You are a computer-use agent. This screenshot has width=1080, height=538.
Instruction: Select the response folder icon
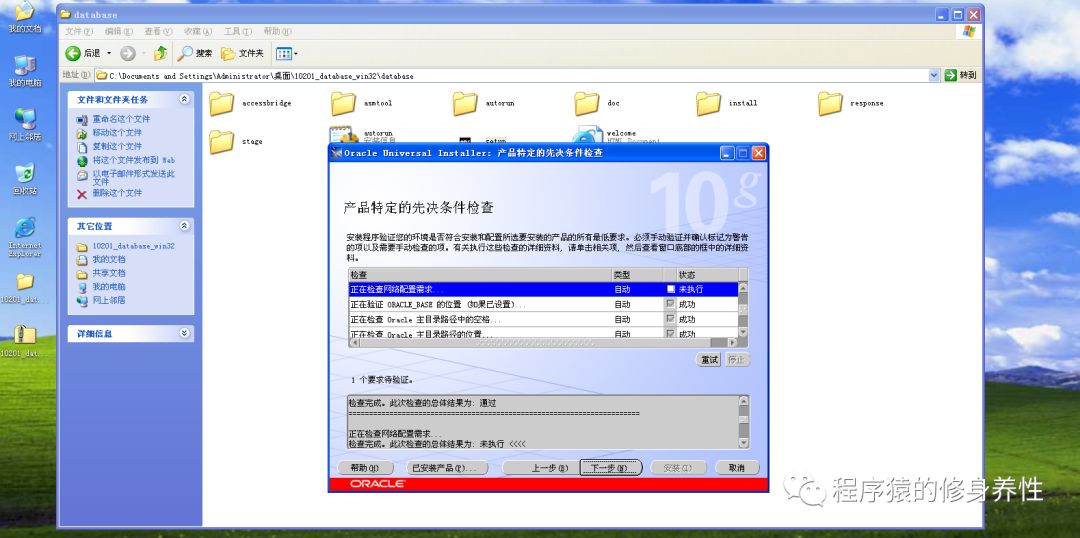[830, 103]
